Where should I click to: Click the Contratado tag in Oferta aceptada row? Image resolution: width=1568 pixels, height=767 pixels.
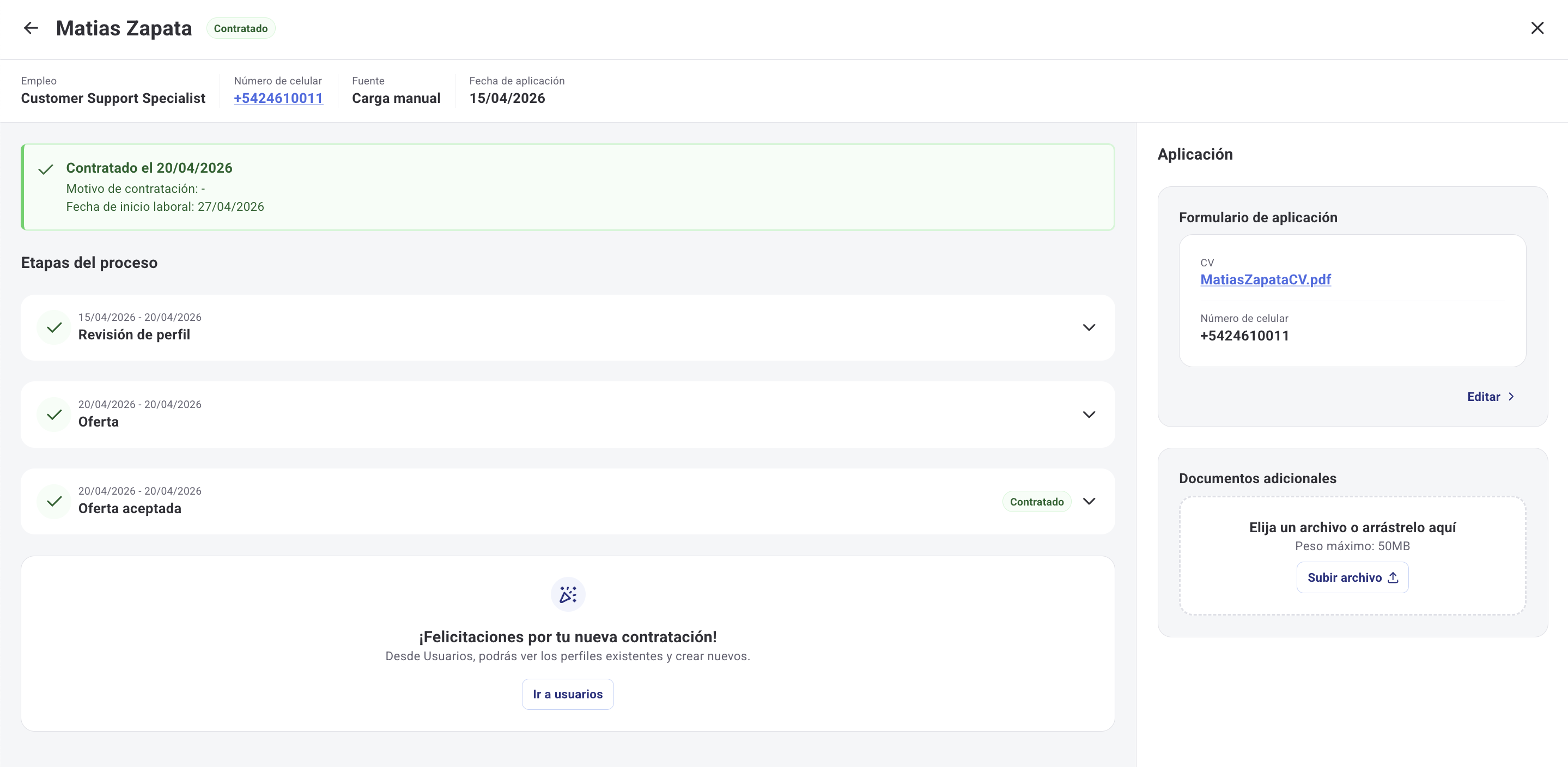1036,502
